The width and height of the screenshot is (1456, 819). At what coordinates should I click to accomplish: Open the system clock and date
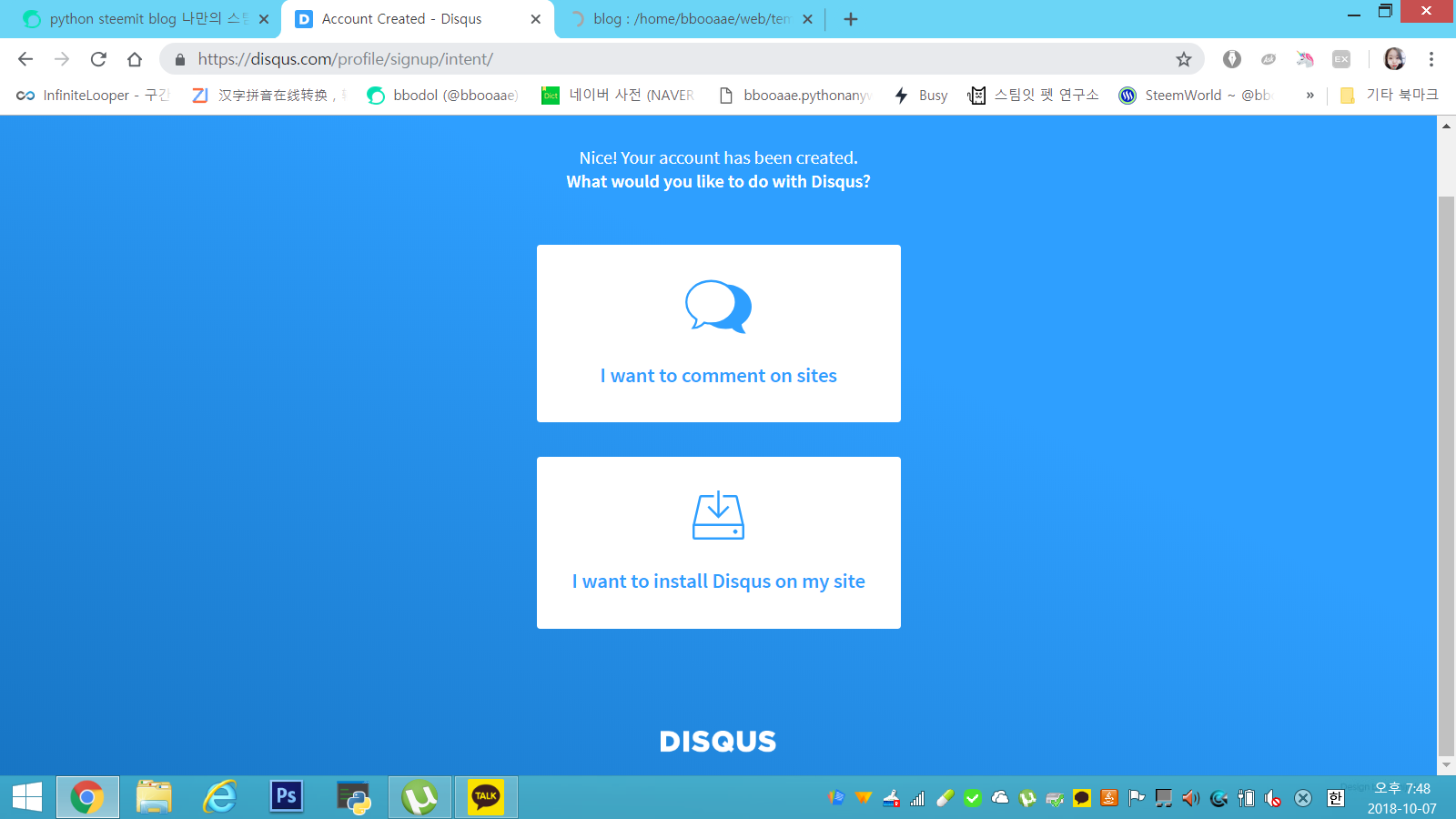tap(1401, 798)
